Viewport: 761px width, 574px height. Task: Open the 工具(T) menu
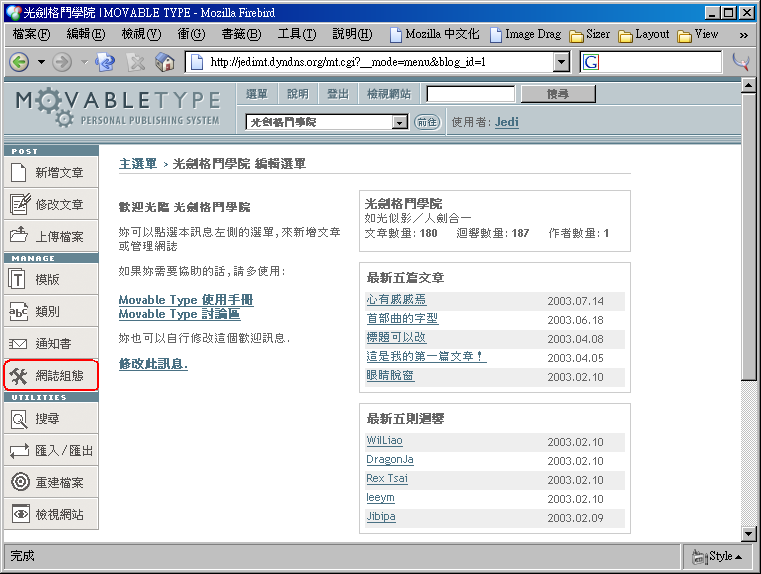click(x=297, y=34)
